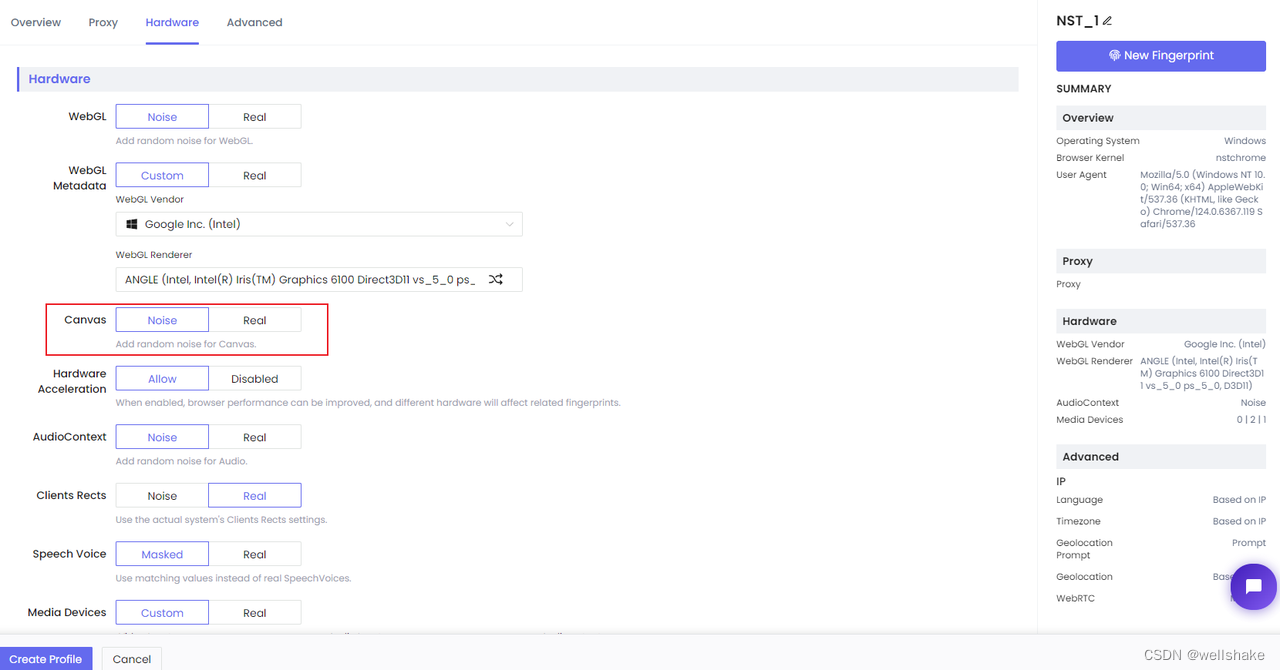
Task: Switch to the Overview tab
Action: (x=36, y=22)
